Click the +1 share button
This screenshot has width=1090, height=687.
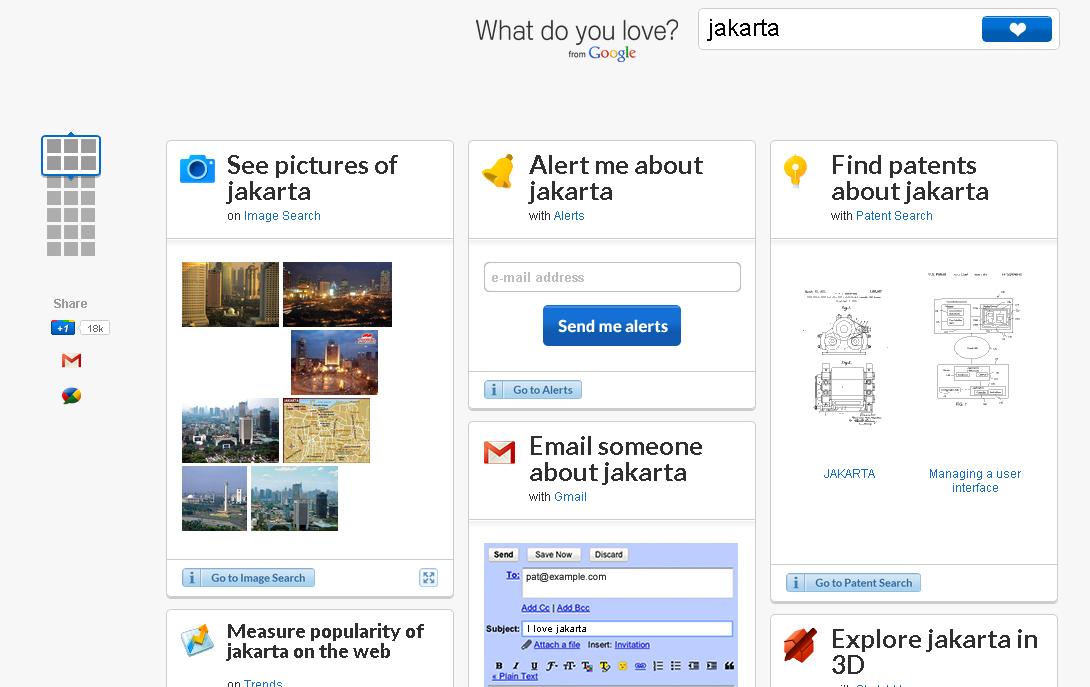pos(63,328)
